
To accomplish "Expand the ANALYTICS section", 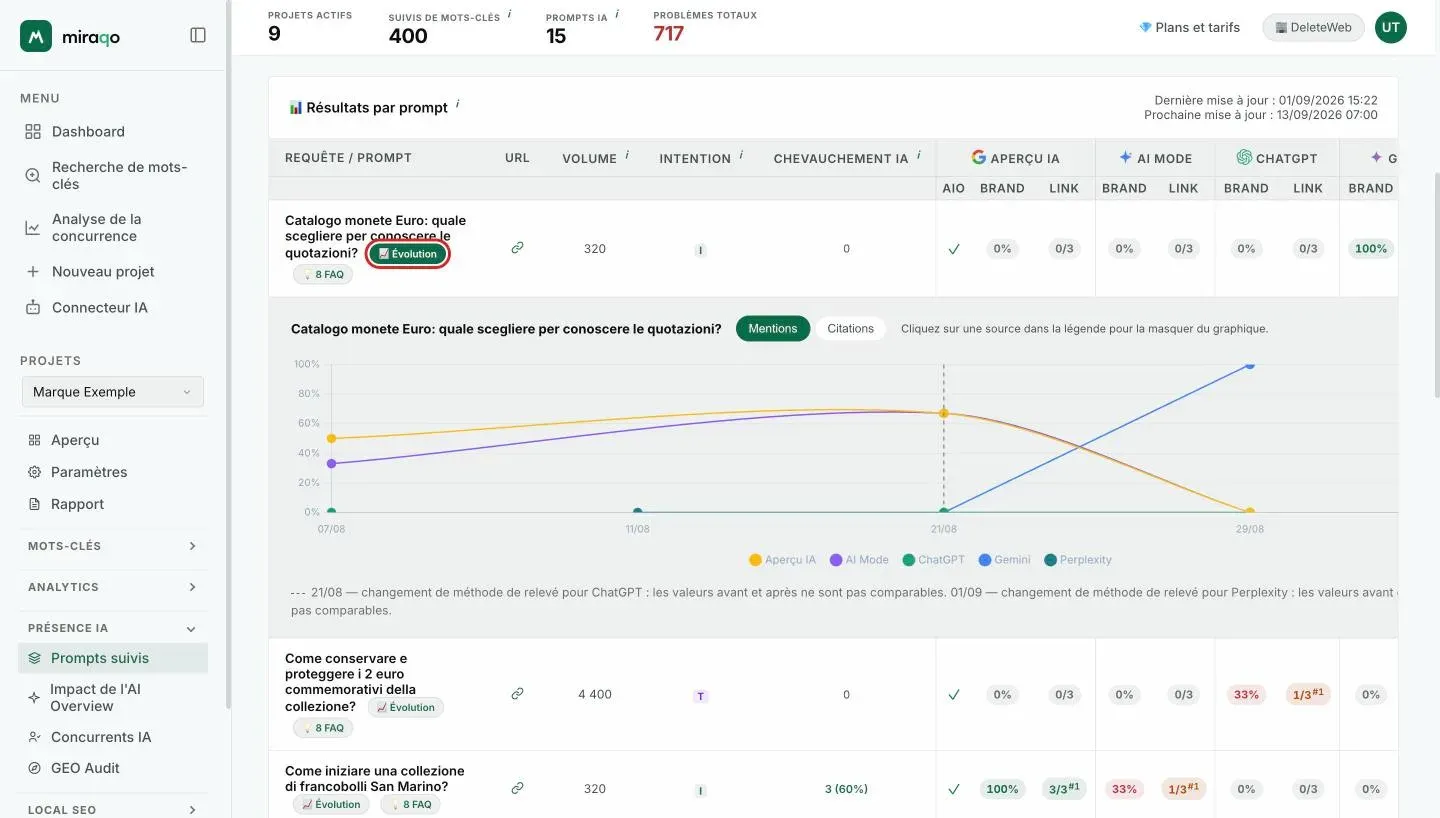I will 113,587.
